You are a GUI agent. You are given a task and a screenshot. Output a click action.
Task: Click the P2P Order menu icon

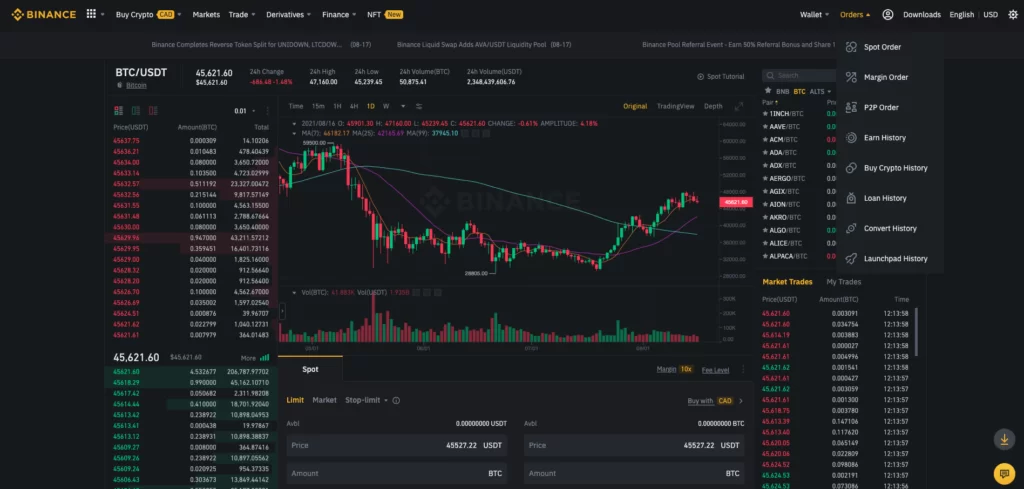pyautogui.click(x=851, y=107)
